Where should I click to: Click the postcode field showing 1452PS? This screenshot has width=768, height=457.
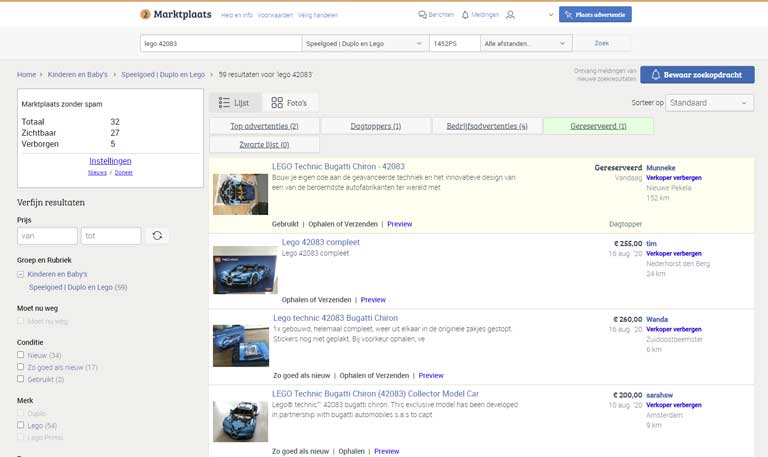pyautogui.click(x=455, y=43)
